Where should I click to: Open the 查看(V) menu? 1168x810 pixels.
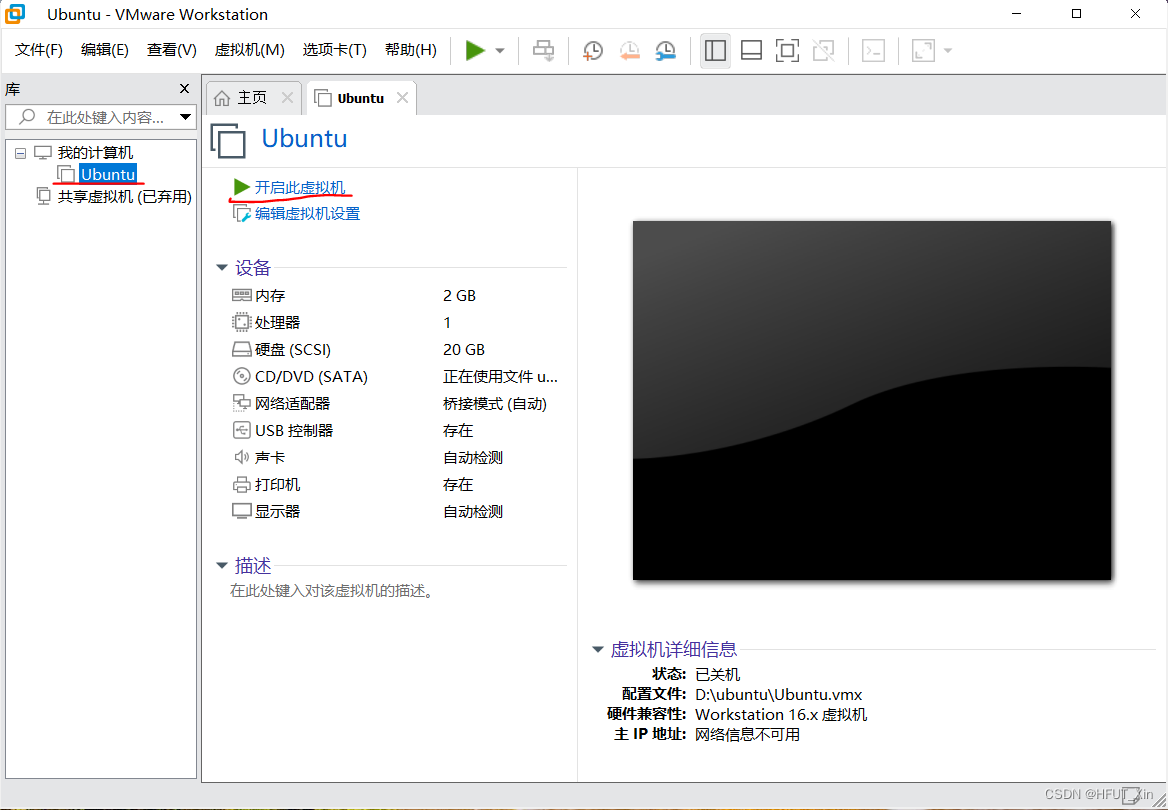click(x=171, y=50)
